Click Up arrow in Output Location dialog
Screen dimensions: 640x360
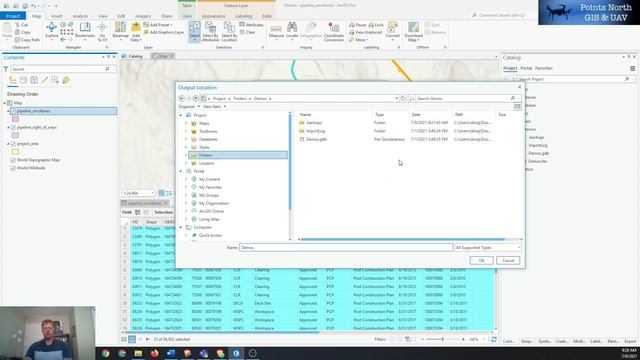[x=196, y=98]
